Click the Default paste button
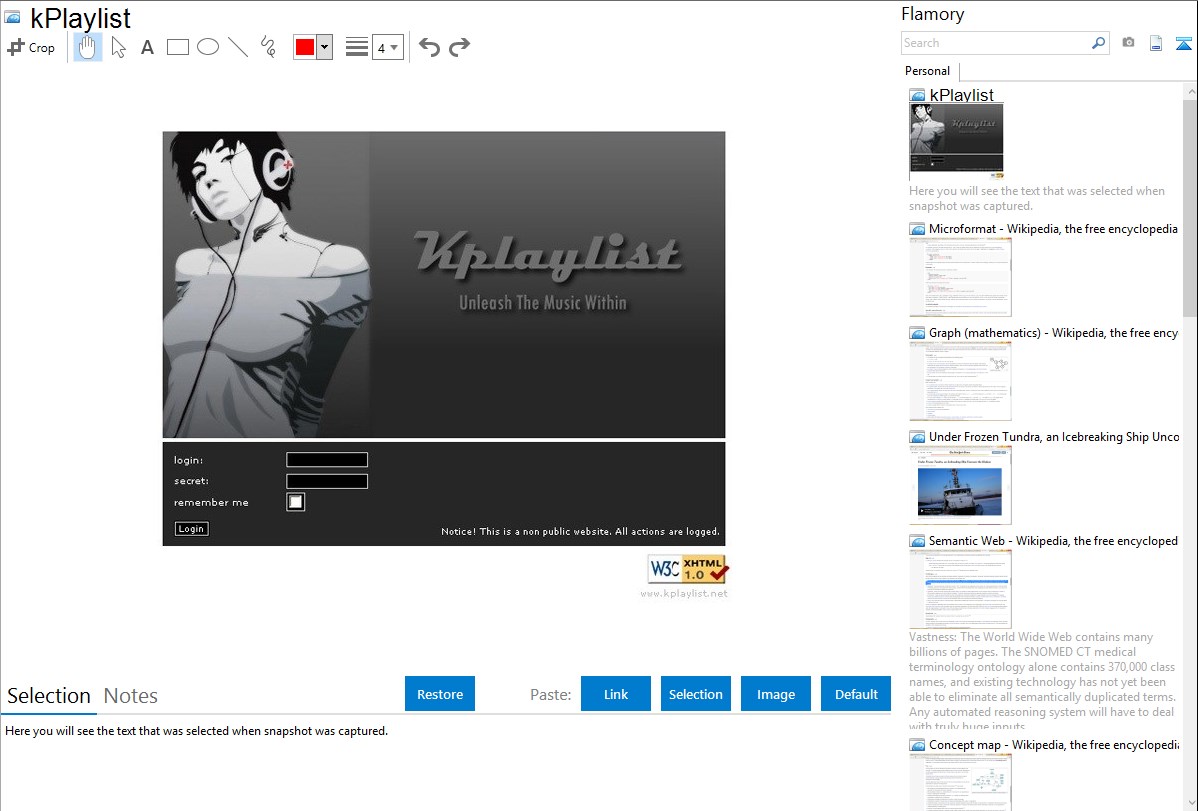The height and width of the screenshot is (811, 1198). pyautogui.click(x=856, y=694)
